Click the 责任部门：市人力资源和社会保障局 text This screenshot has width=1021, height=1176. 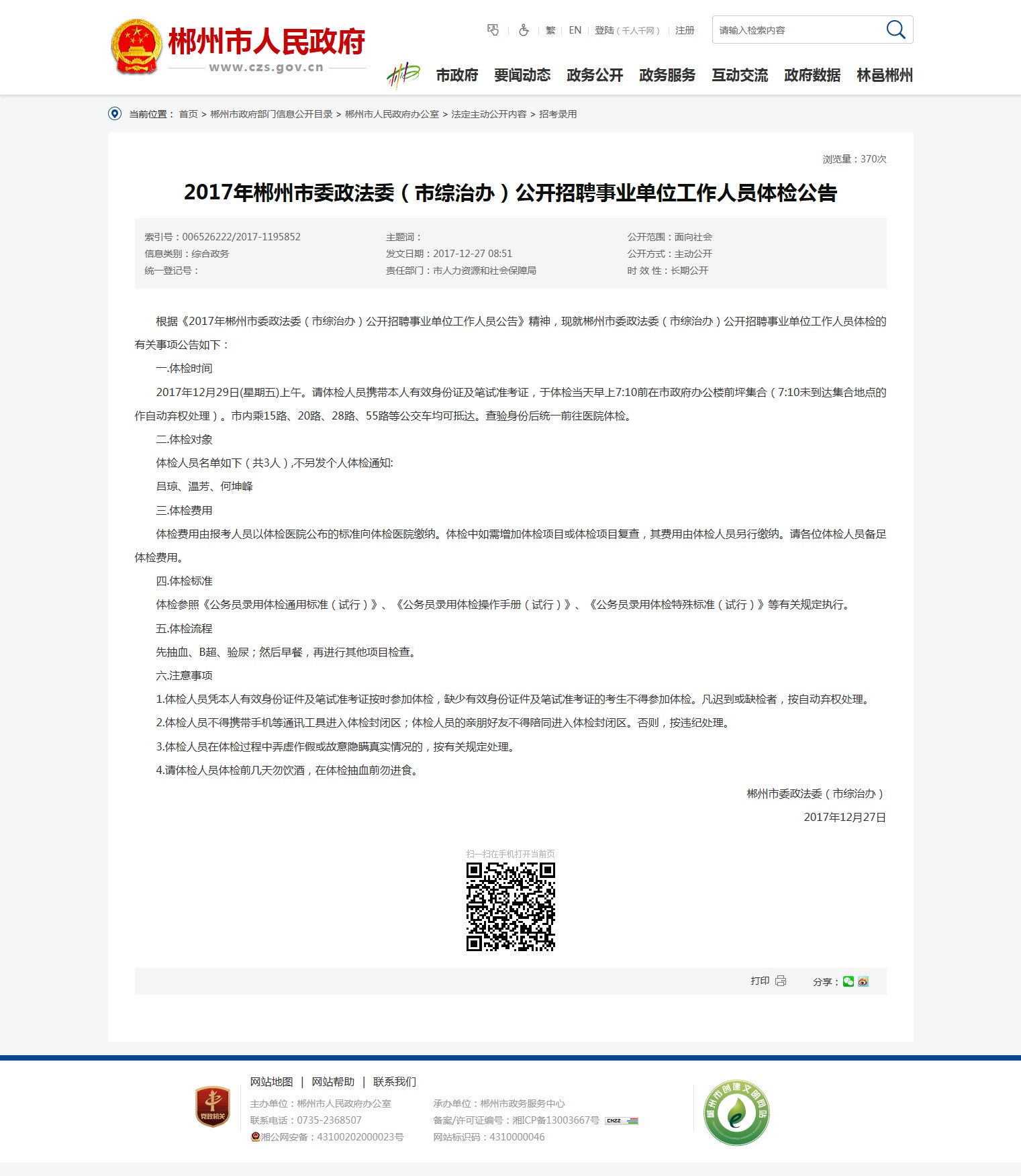point(461,271)
